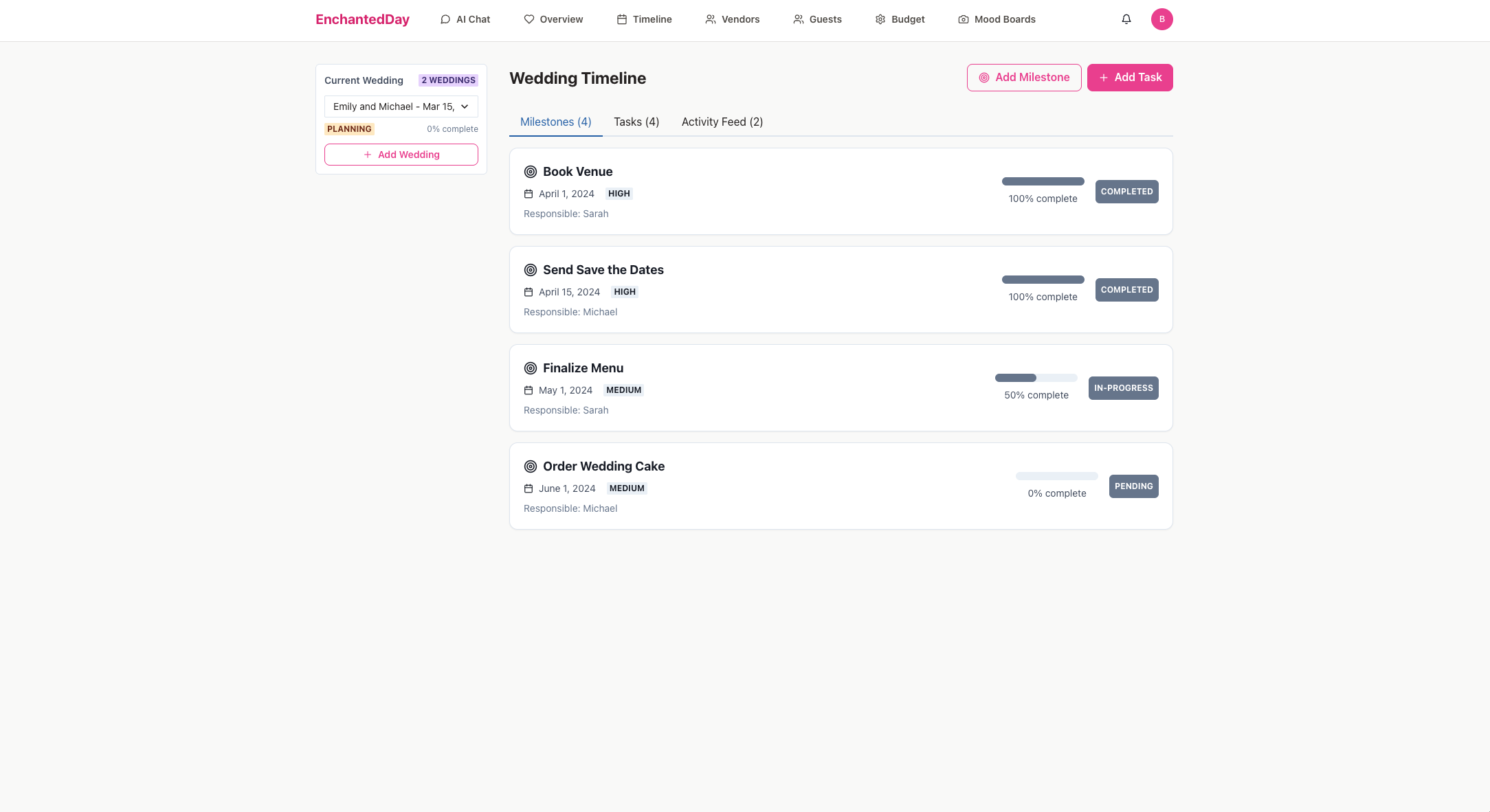Go to Mood Boards in navigation
The height and width of the screenshot is (812, 1490).
[x=997, y=19]
